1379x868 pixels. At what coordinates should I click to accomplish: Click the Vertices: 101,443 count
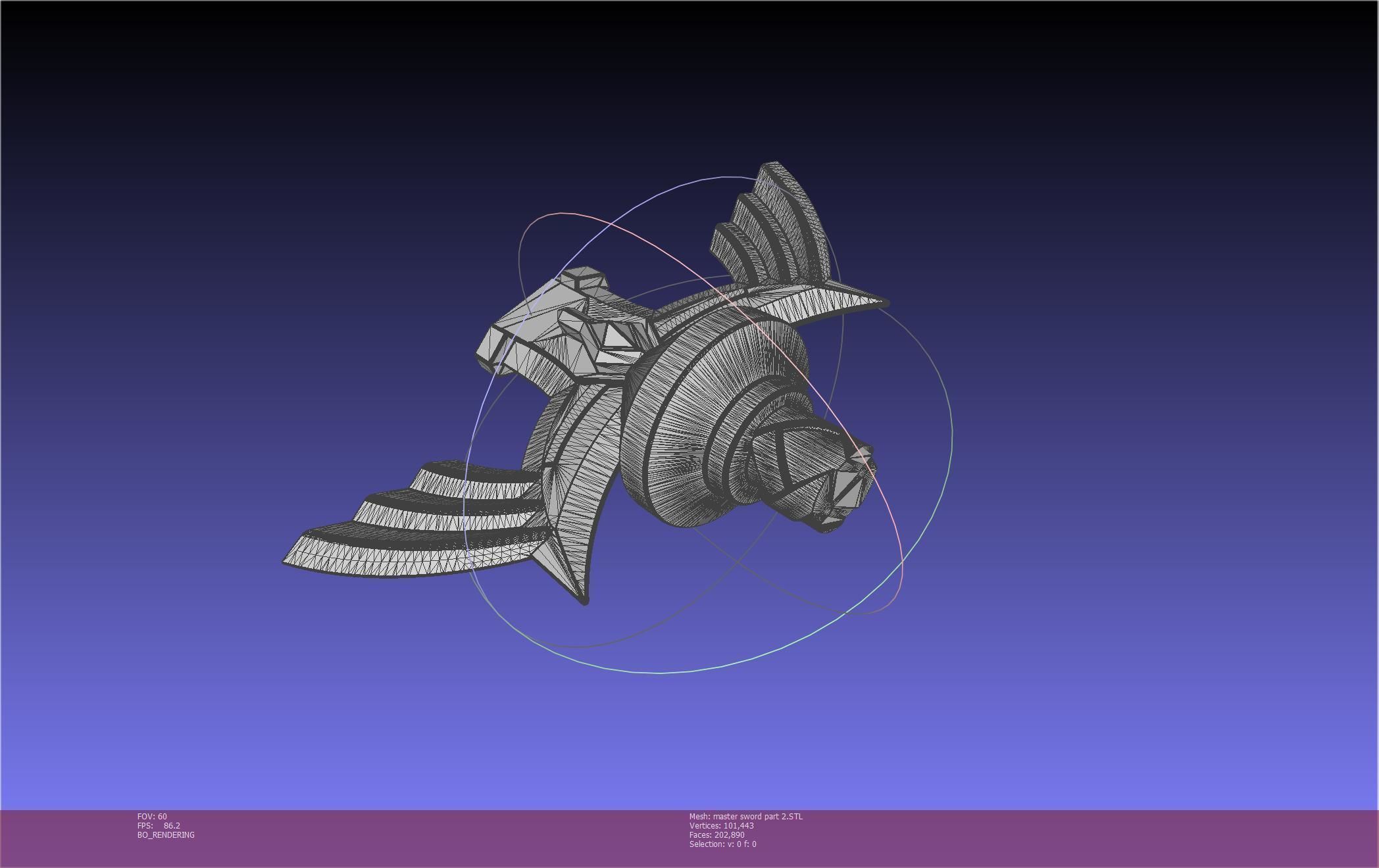click(722, 825)
